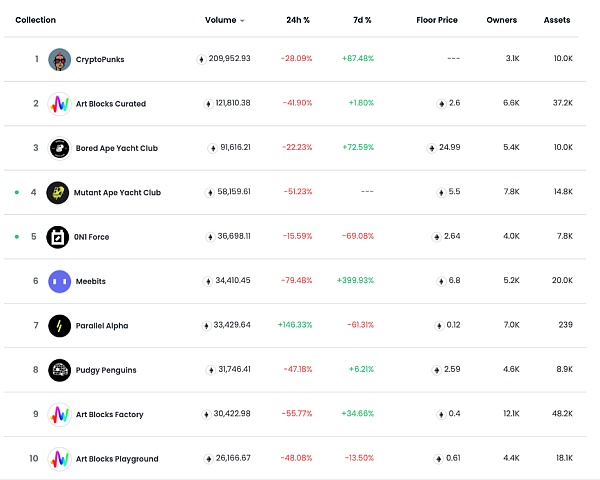This screenshot has height=480, width=600.
Task: Click the green dot beside 0N1 Force rank
Action: coord(17,237)
